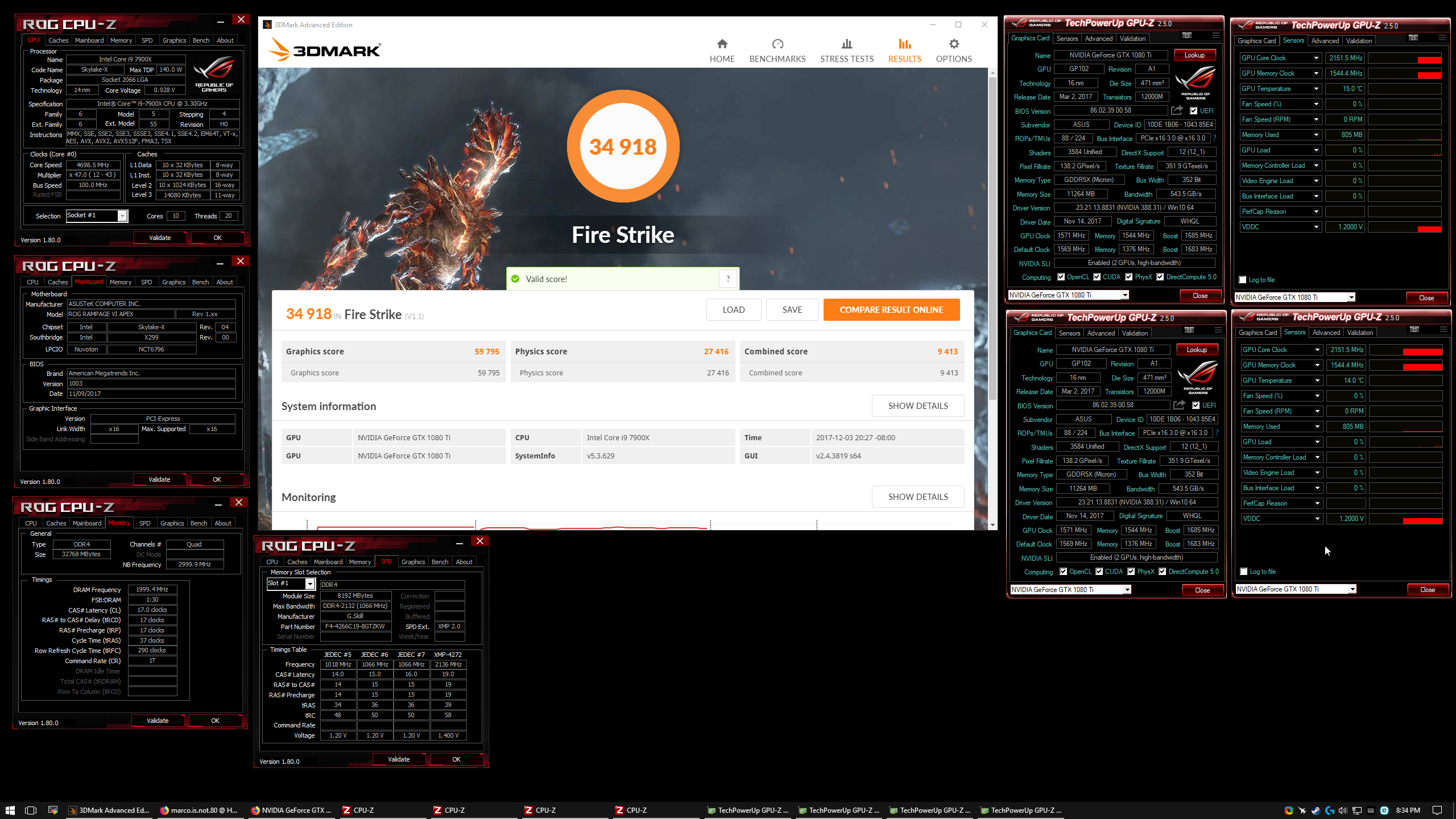Click BIOS save icon in lower GPU-Z Graphics Card window

coord(1179,405)
